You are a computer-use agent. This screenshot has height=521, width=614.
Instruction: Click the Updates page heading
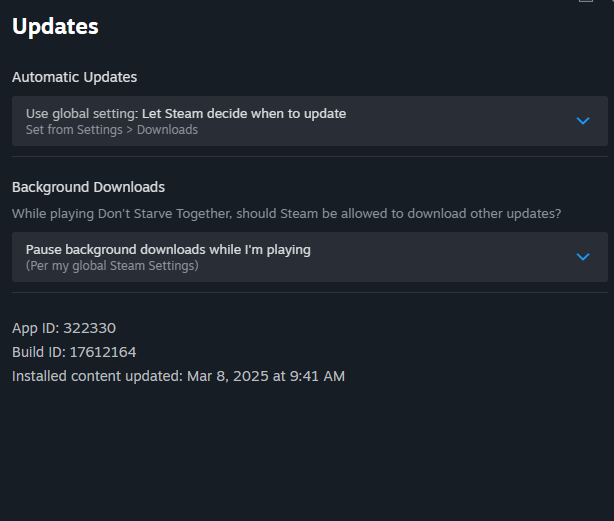click(55, 27)
